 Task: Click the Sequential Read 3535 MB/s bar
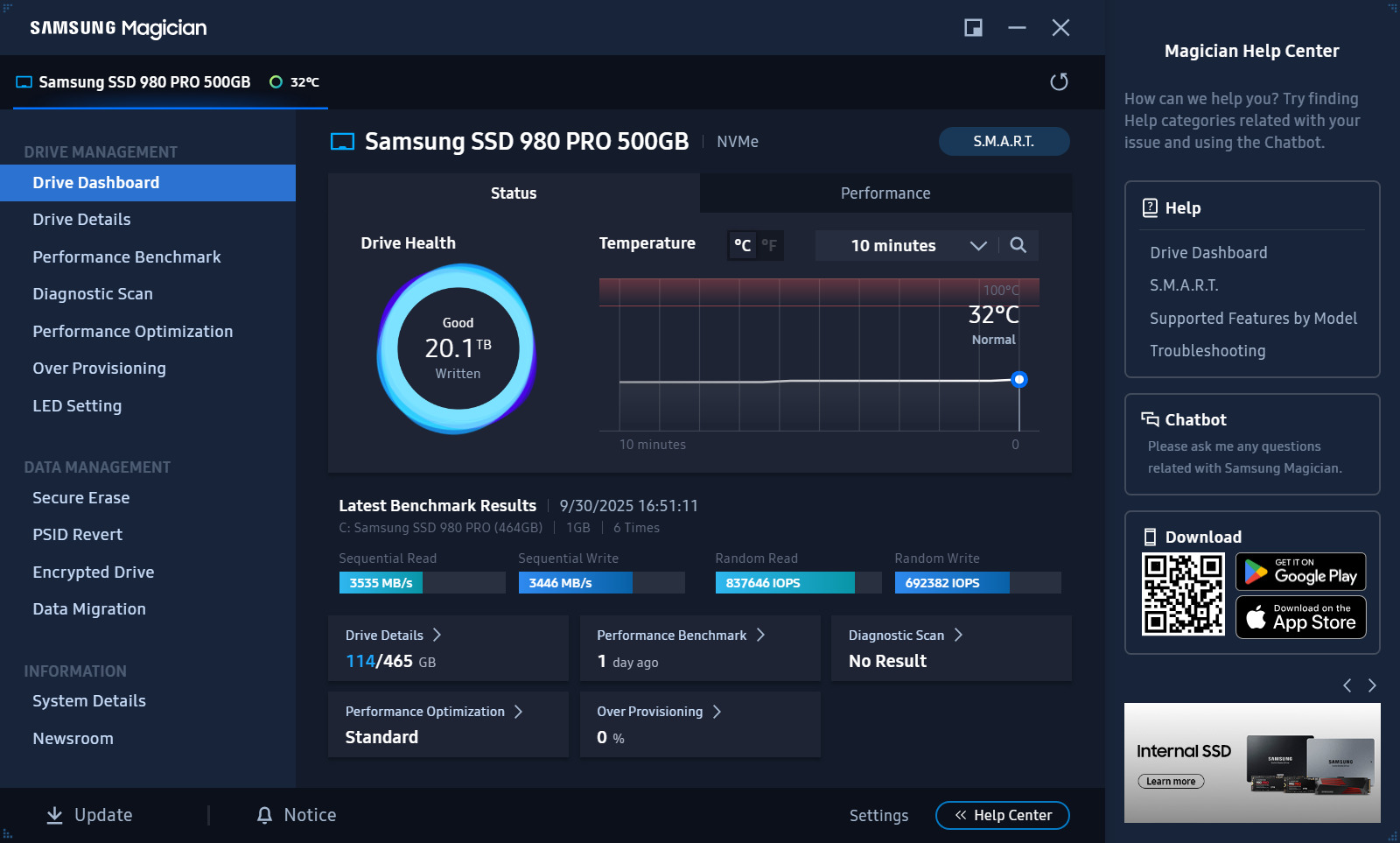coord(422,583)
